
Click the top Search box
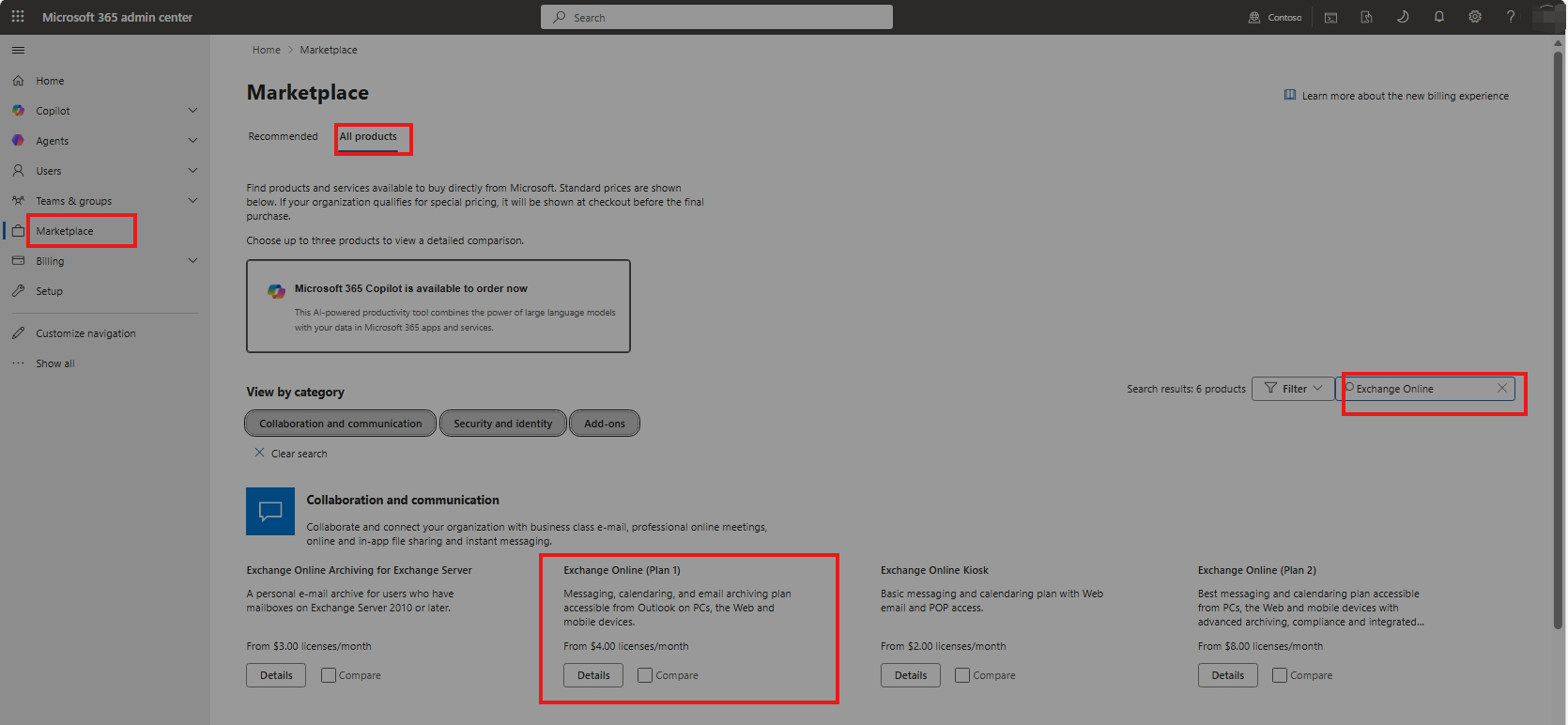pos(716,17)
